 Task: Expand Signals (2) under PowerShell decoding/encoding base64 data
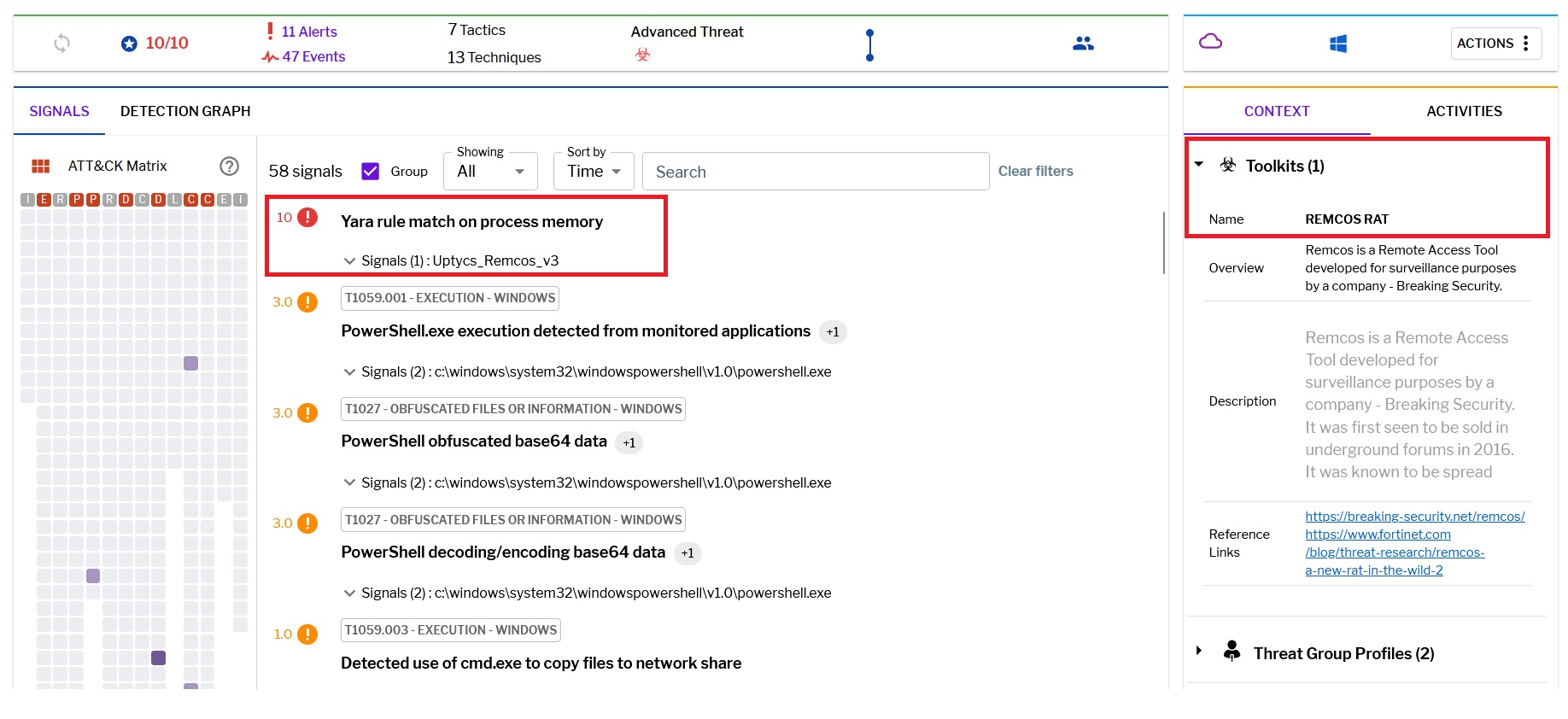[348, 593]
